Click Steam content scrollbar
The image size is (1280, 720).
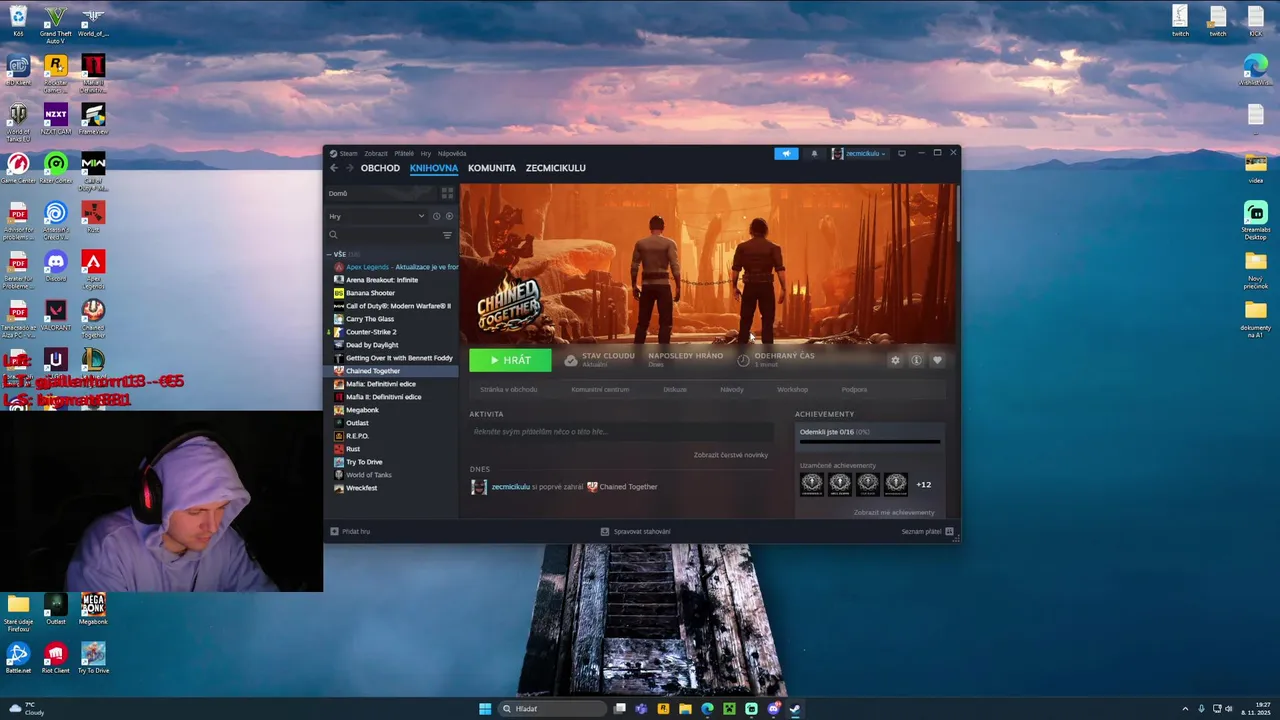coord(958,212)
